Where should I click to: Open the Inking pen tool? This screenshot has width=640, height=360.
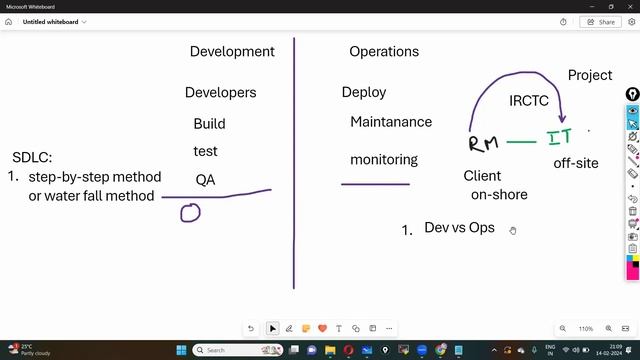289,329
